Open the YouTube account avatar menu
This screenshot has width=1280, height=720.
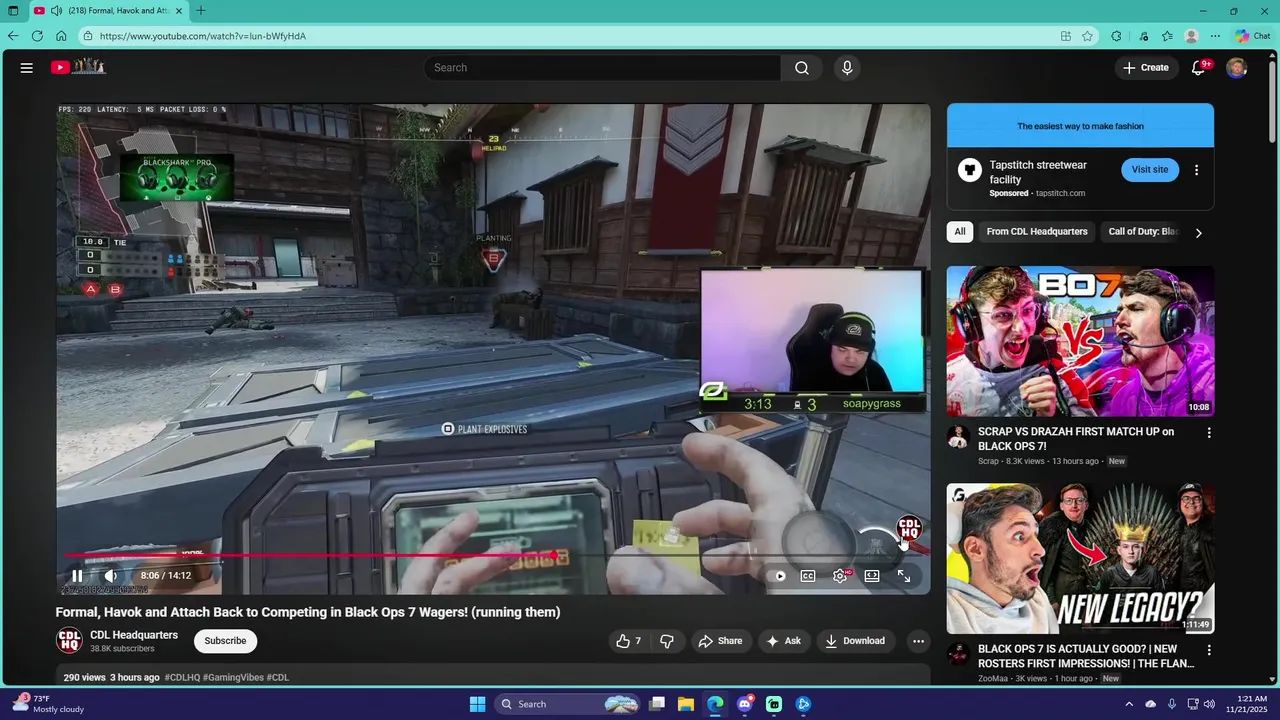[x=1237, y=68]
